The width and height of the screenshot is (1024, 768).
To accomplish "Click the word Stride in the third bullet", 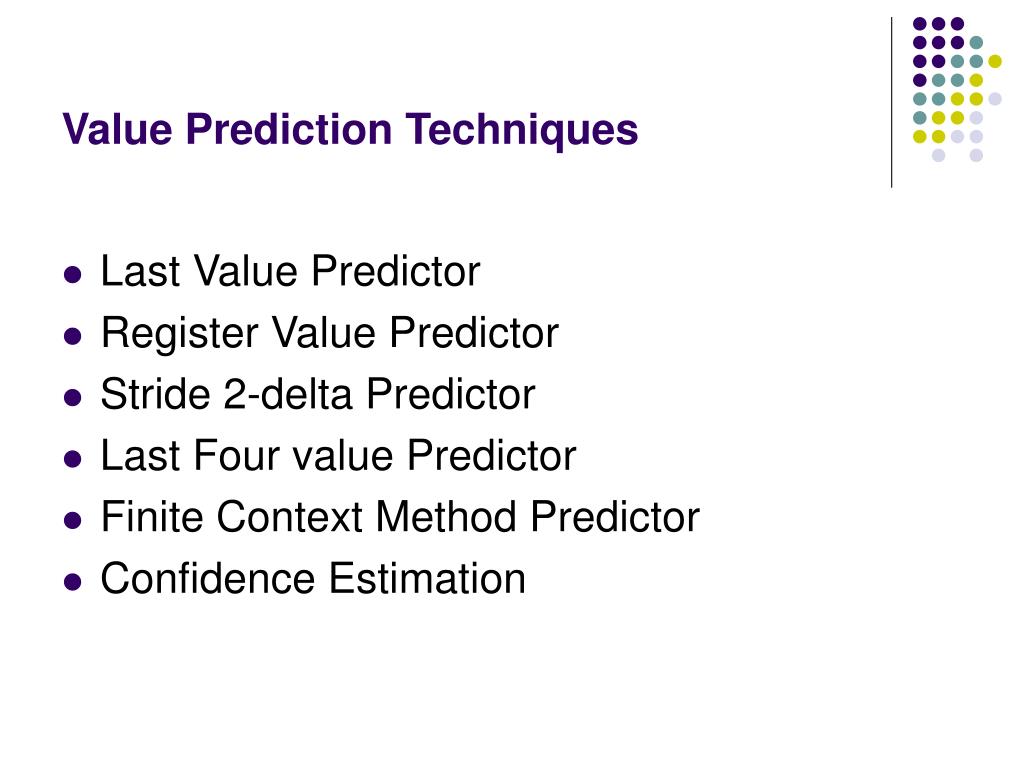I will pos(155,394).
